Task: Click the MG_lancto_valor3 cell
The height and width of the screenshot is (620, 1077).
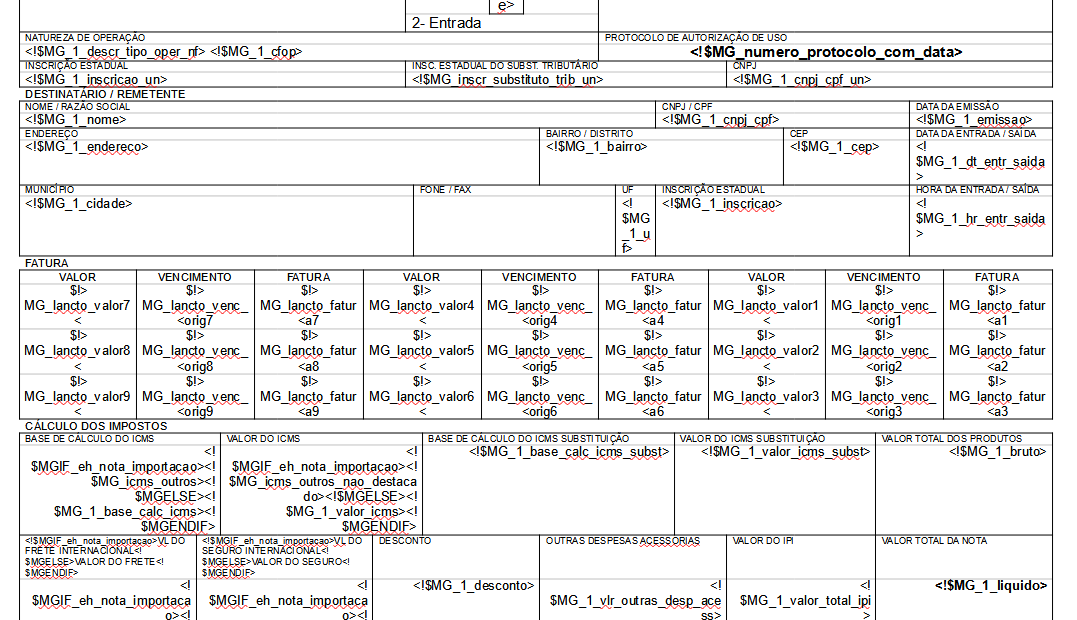Action: coord(766,397)
